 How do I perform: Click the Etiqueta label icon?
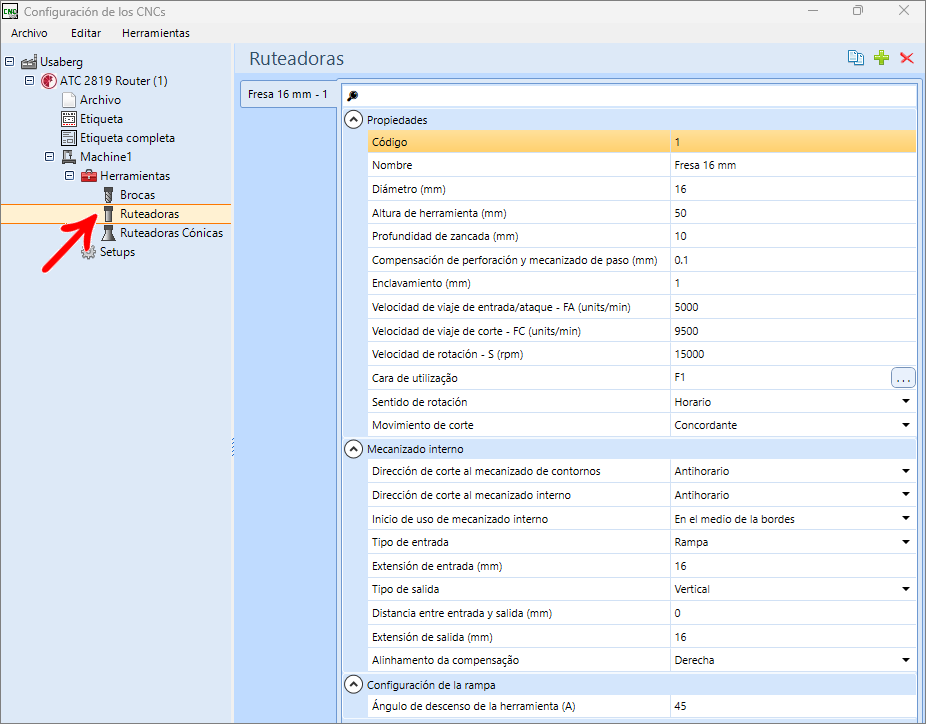click(x=69, y=119)
